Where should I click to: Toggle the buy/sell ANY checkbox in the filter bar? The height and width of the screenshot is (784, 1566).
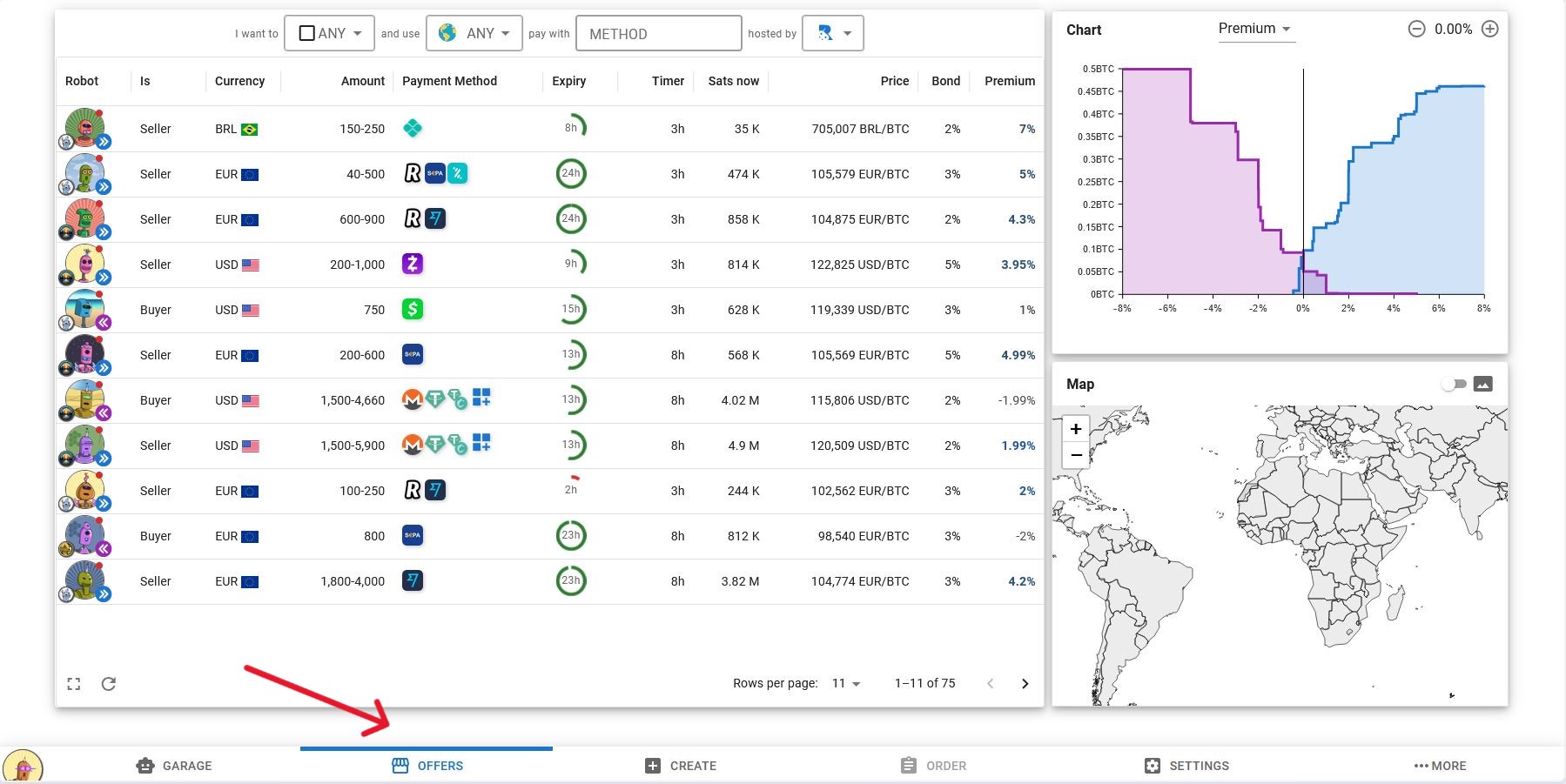306,32
